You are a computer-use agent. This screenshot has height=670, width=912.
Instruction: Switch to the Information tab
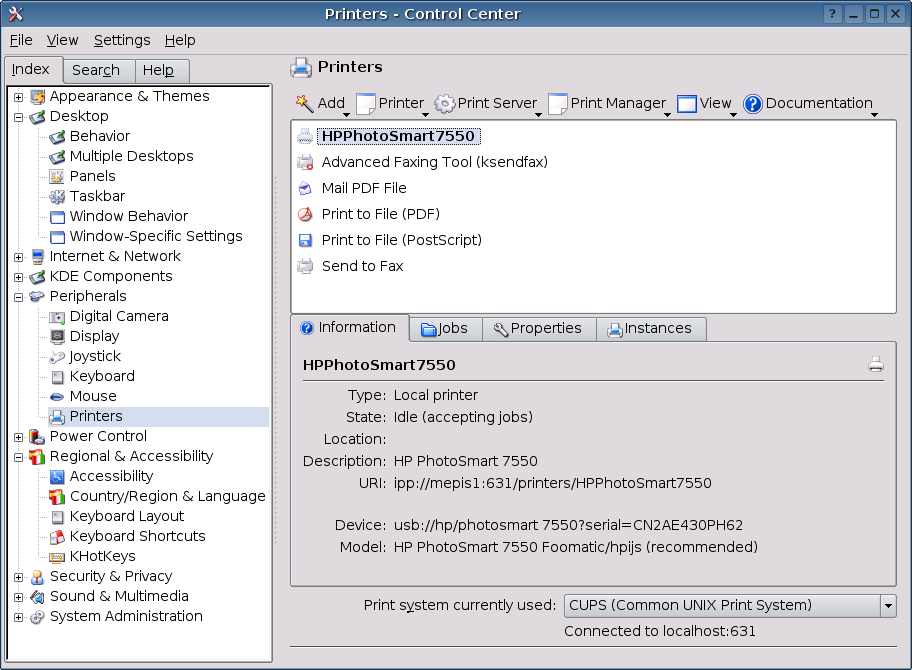tap(350, 328)
